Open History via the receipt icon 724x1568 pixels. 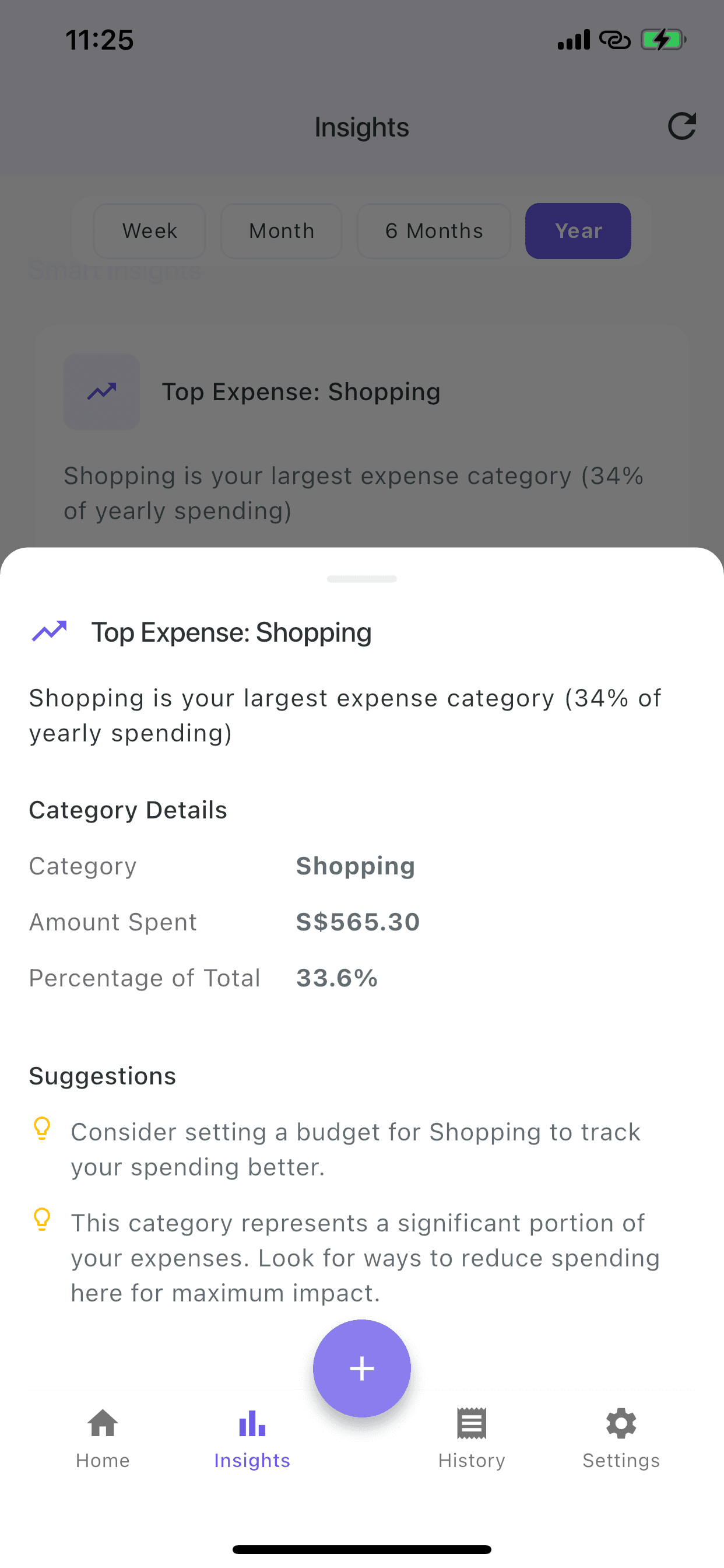[x=472, y=1424]
